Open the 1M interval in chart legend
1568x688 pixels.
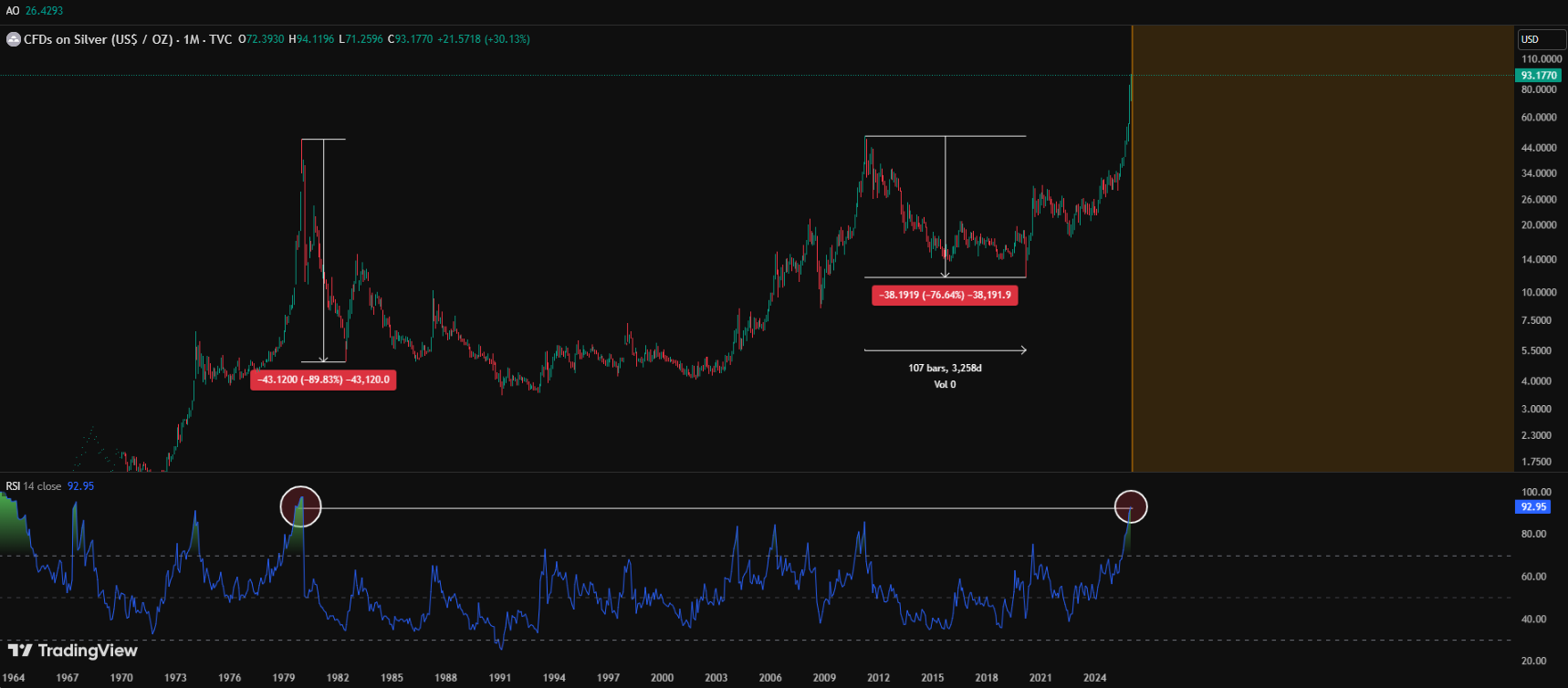(x=192, y=39)
